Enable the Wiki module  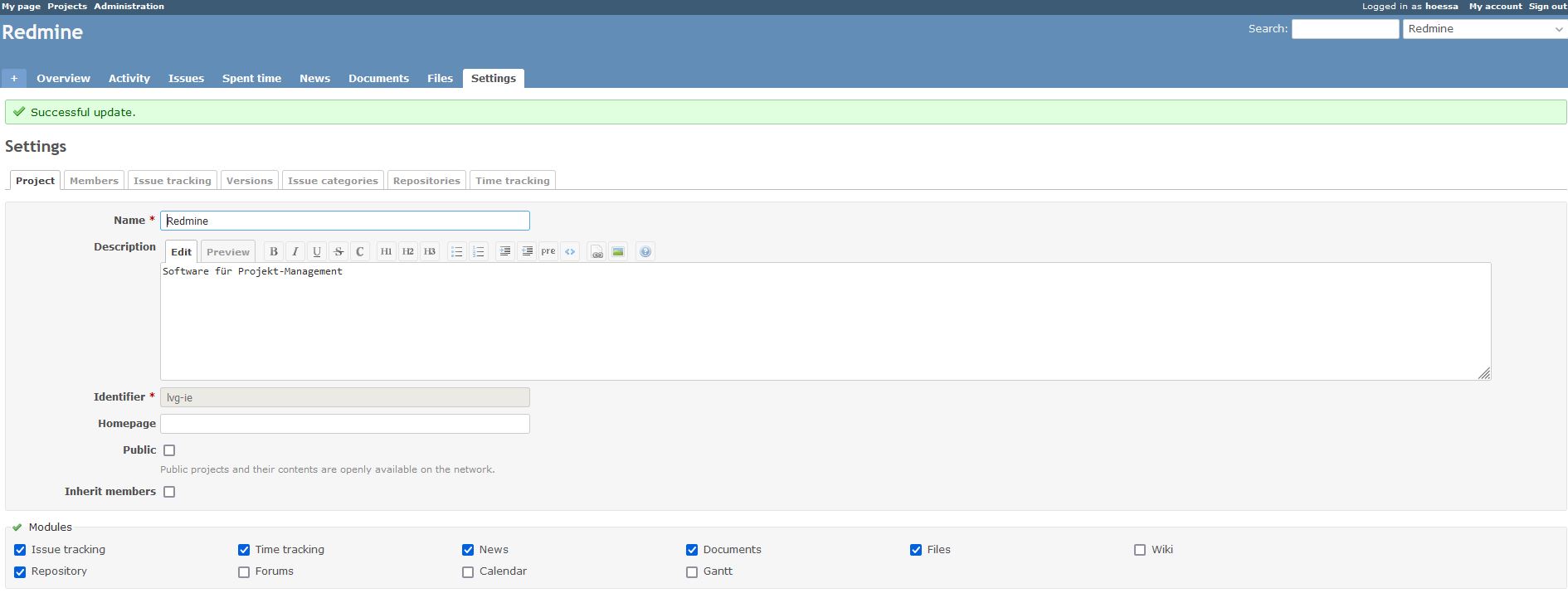coord(1140,550)
